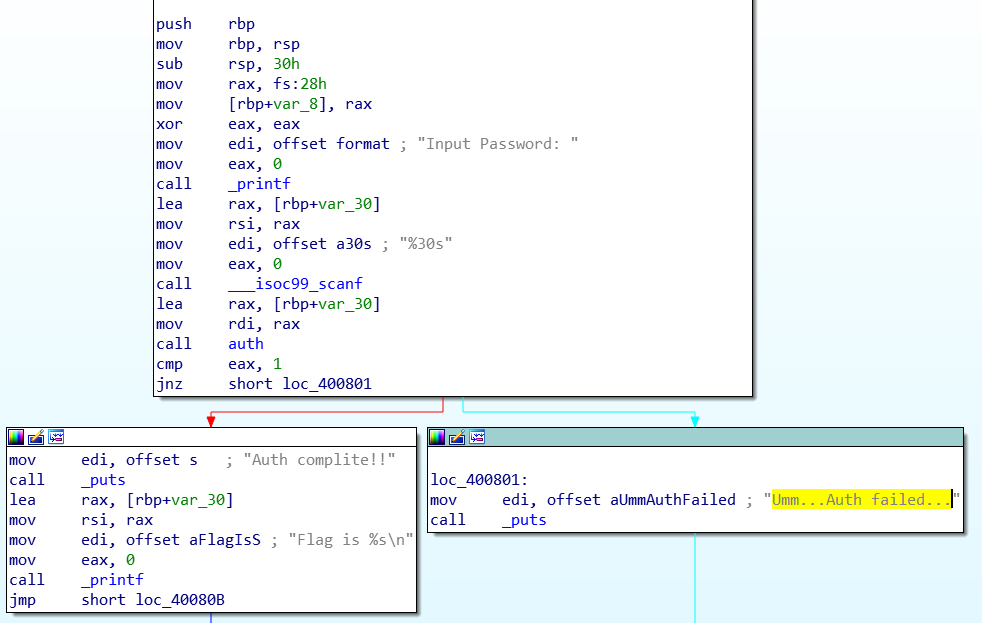Viewport: 982px width, 623px height.
Task: Click the red false-branch edge arrow
Action: 211,421
